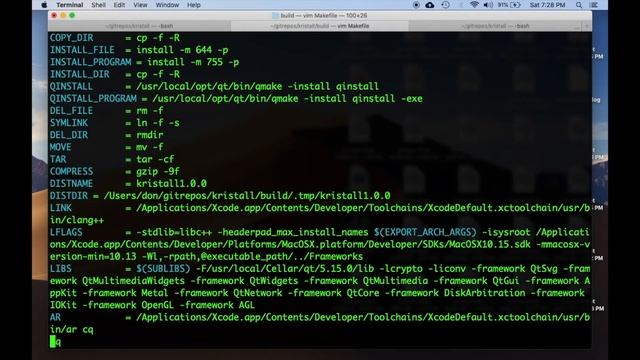Image resolution: width=640 pixels, height=360 pixels.
Task: Click the SYMLINK variable name
Action: (x=69, y=123)
